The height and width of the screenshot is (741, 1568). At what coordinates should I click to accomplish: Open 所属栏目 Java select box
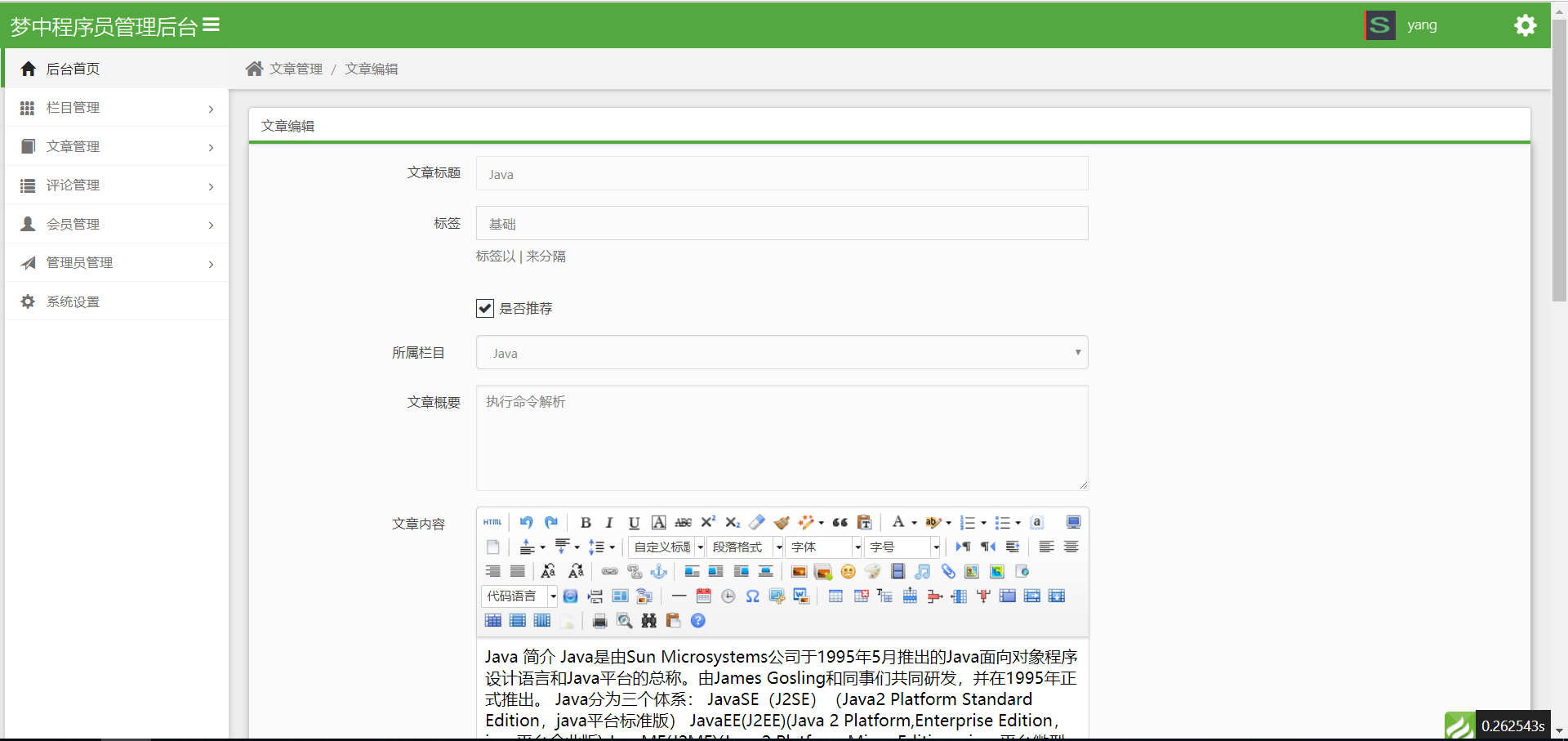point(782,353)
